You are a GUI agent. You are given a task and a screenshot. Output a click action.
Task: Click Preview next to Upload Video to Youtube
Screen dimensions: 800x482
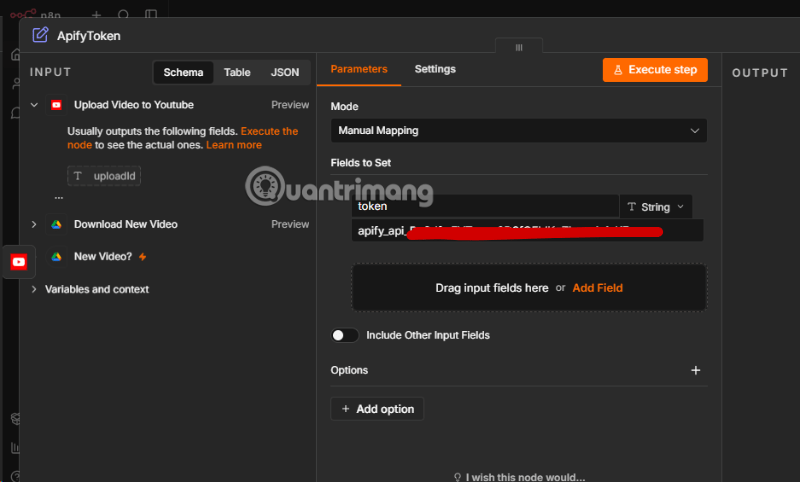point(290,105)
